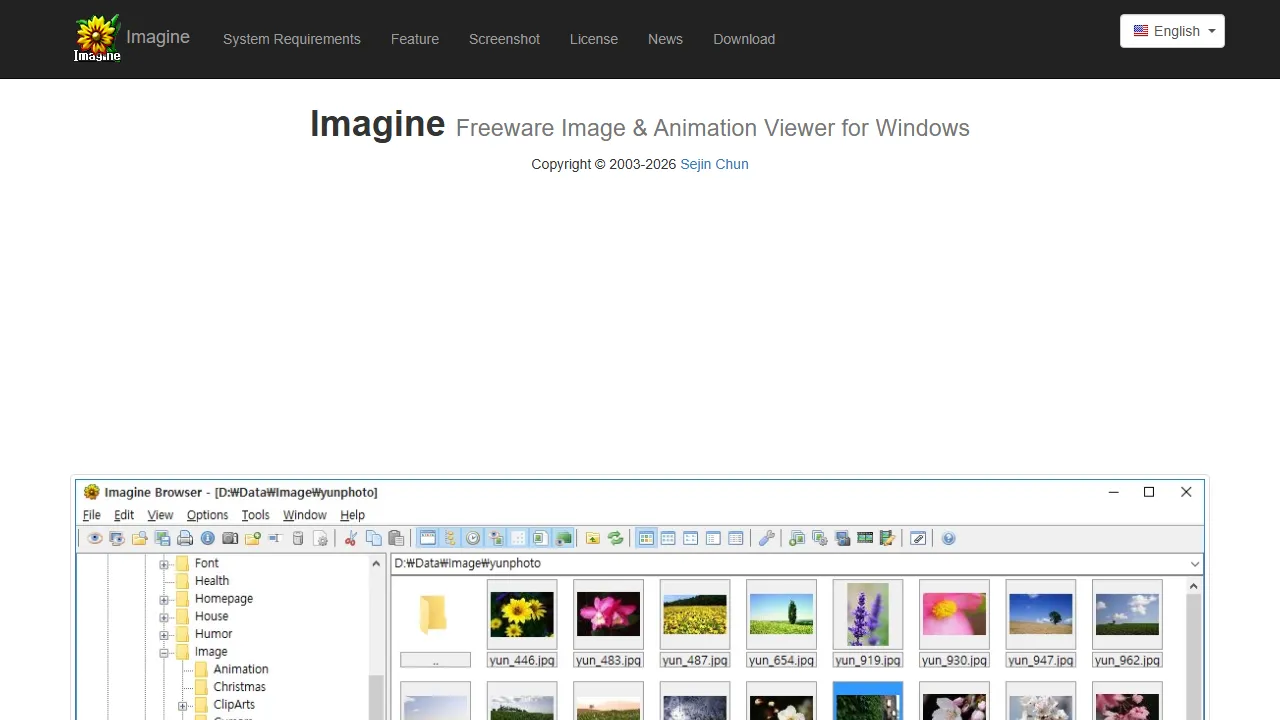Expand the ClipArts folder node

183,704
